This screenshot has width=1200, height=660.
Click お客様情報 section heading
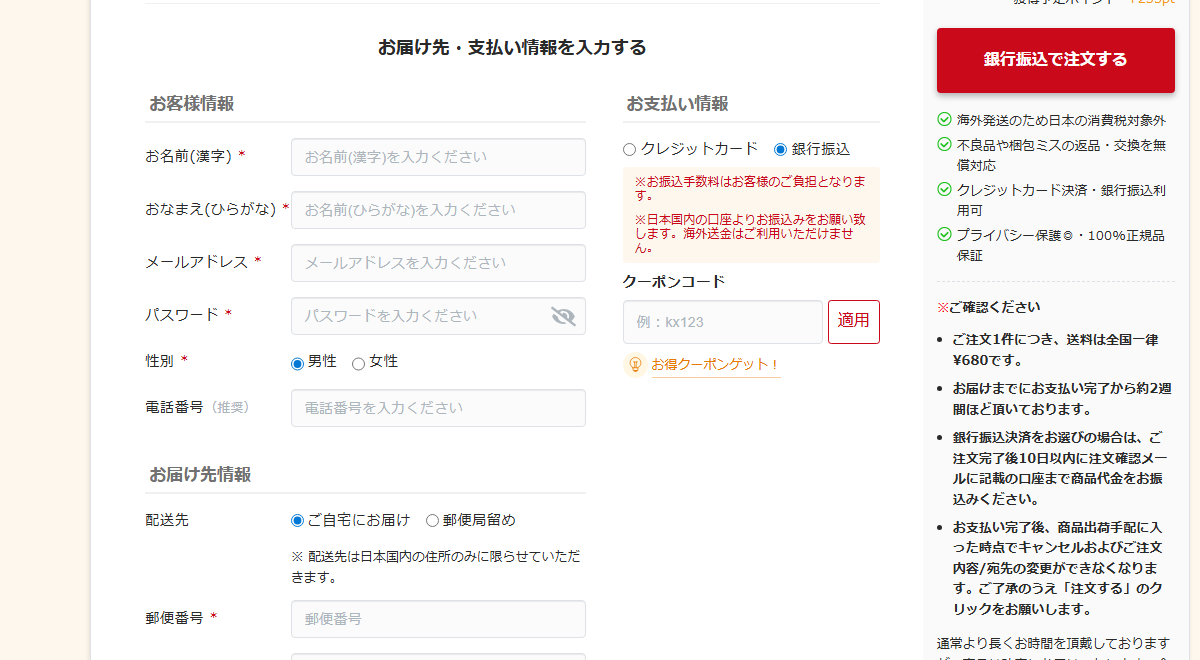pyautogui.click(x=192, y=103)
